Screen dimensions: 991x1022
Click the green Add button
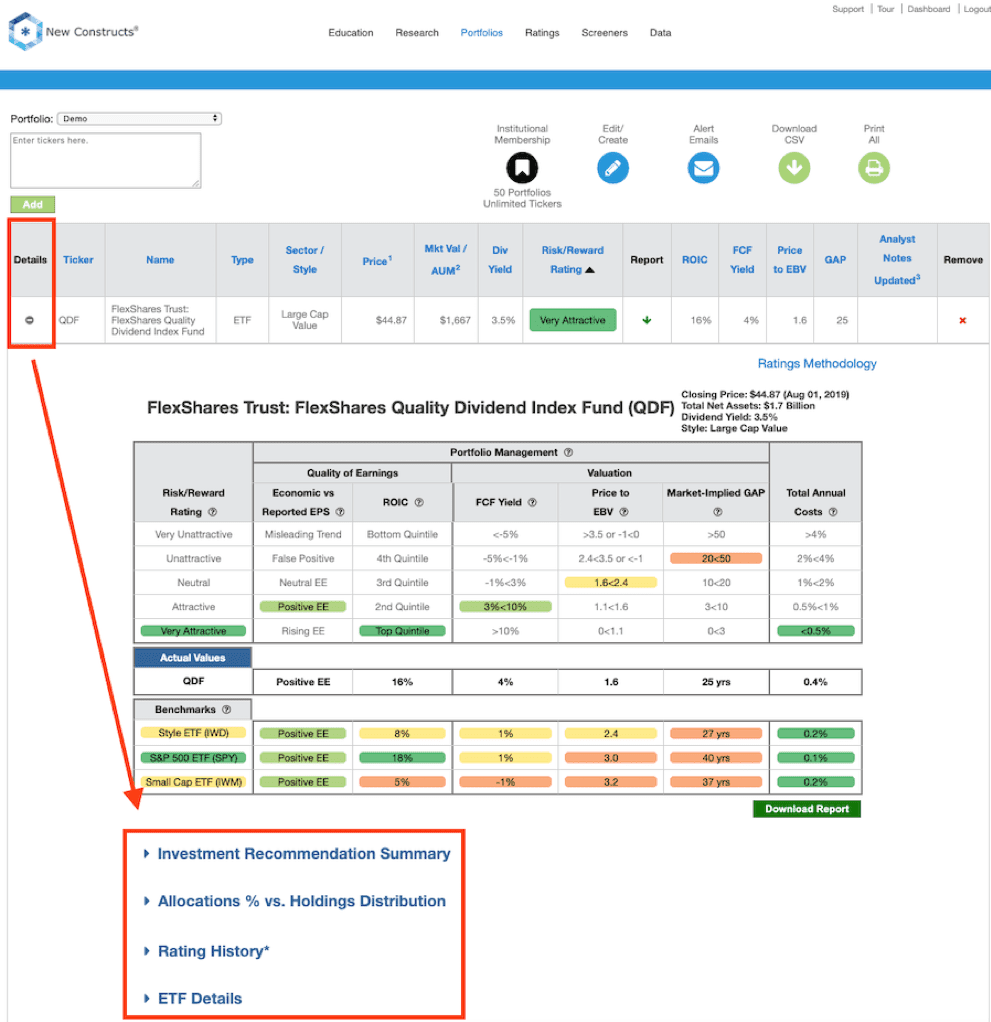click(x=33, y=205)
